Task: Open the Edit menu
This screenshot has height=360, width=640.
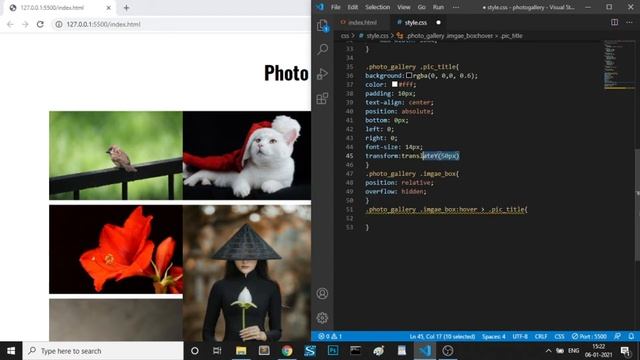Action: pyautogui.click(x=353, y=7)
